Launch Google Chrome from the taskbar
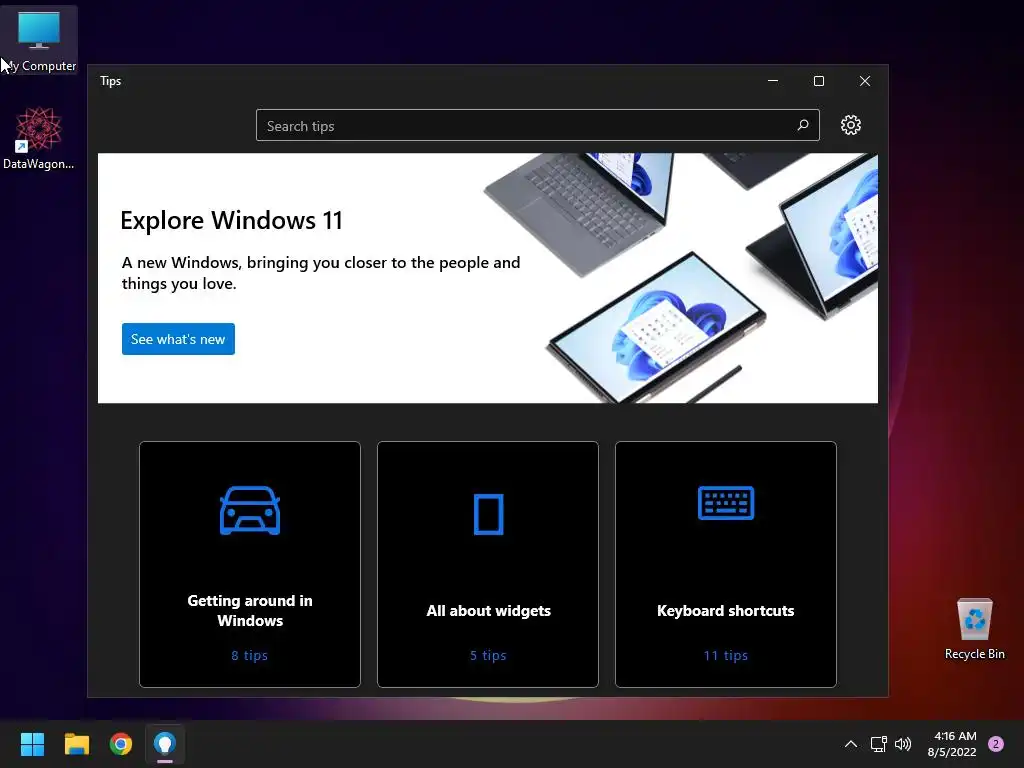The height and width of the screenshot is (768, 1024). tap(121, 744)
